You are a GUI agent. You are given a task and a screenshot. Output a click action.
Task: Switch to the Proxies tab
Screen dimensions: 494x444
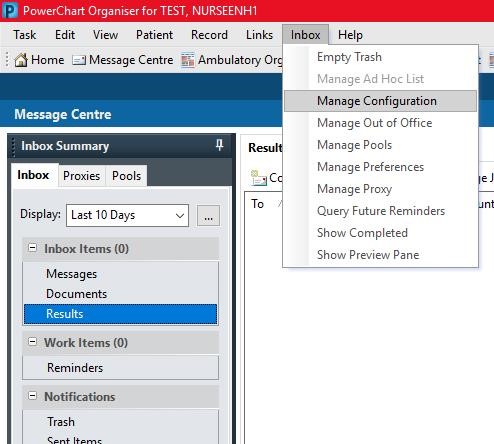coord(82,176)
